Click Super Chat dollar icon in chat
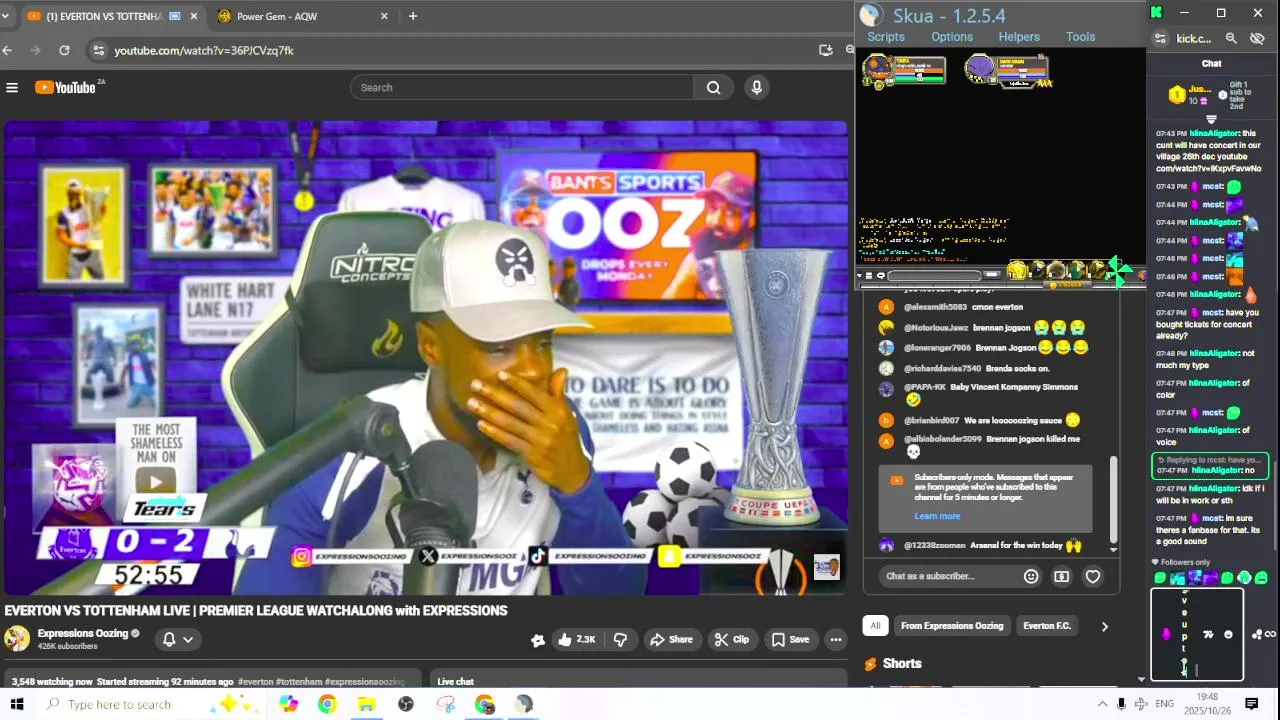Viewport: 1280px width, 720px height. [1061, 576]
